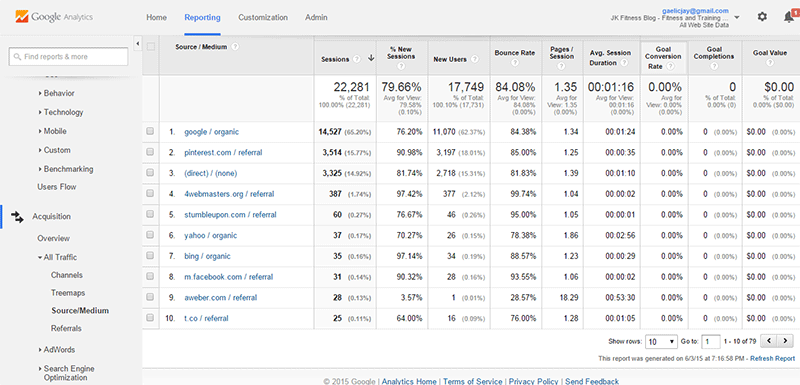Collapse the sidebar with the arrow toggle

point(137,44)
